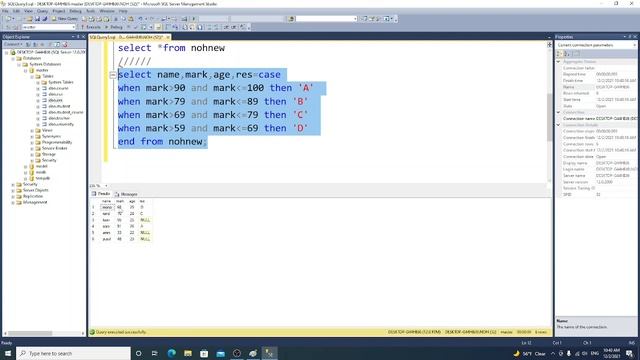Open the Window menu
Screen dimensions: 640x360
[x=107, y=11]
